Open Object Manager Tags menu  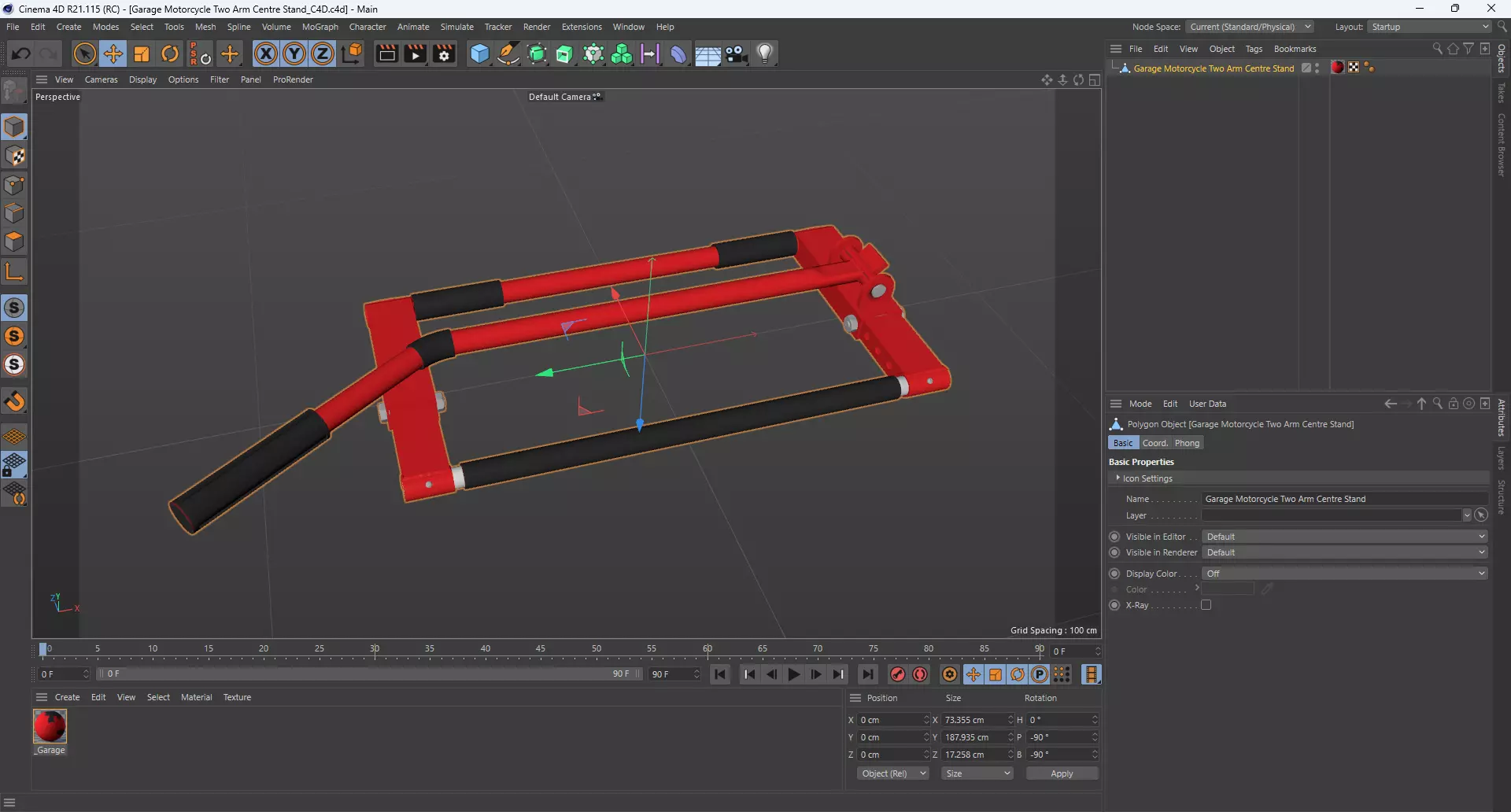click(x=1254, y=49)
